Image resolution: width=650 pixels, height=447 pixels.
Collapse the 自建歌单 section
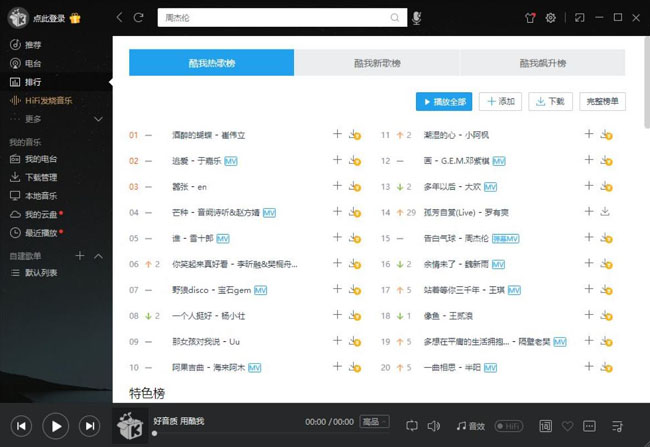click(98, 256)
